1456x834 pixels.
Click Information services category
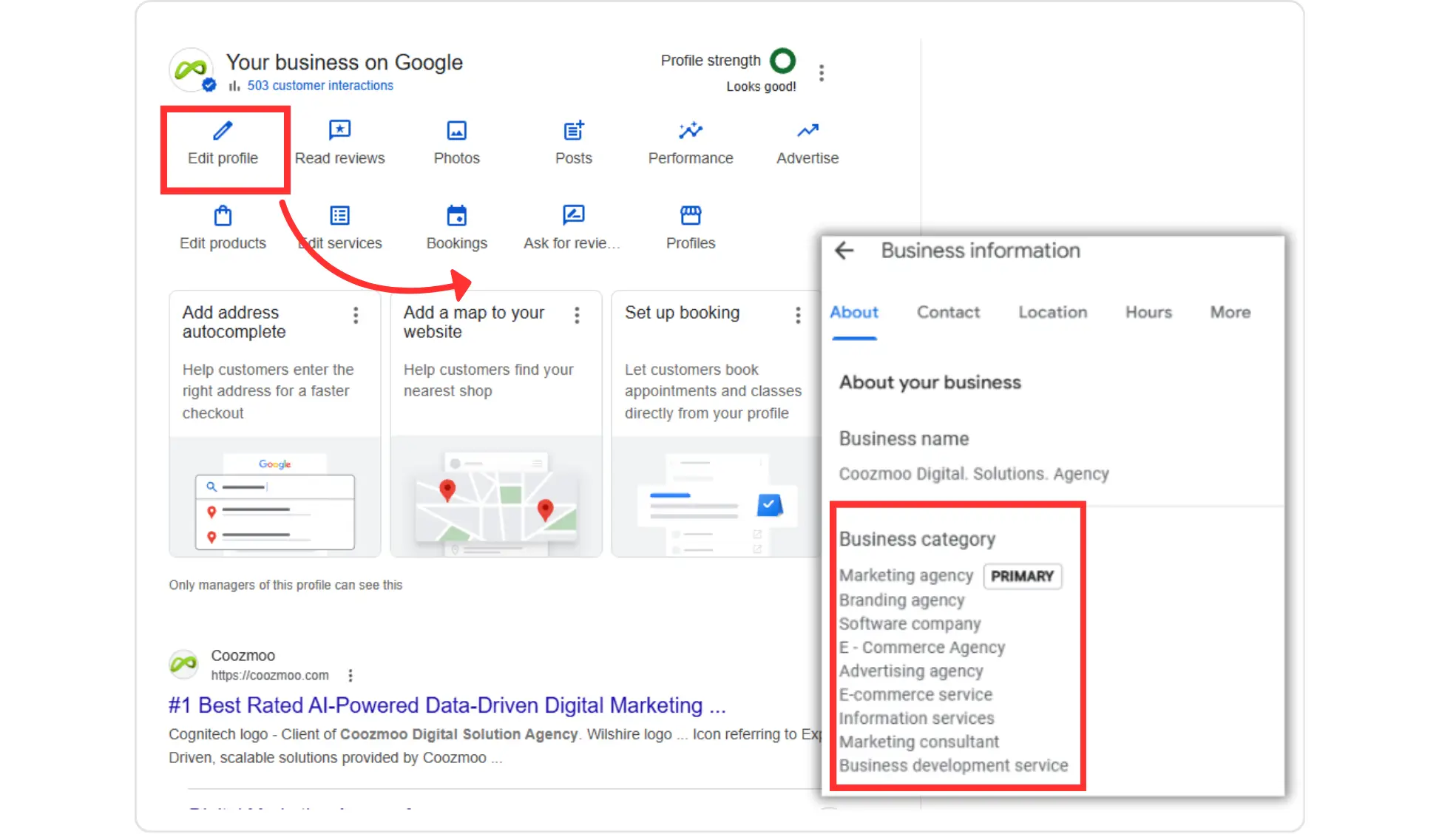tap(916, 719)
